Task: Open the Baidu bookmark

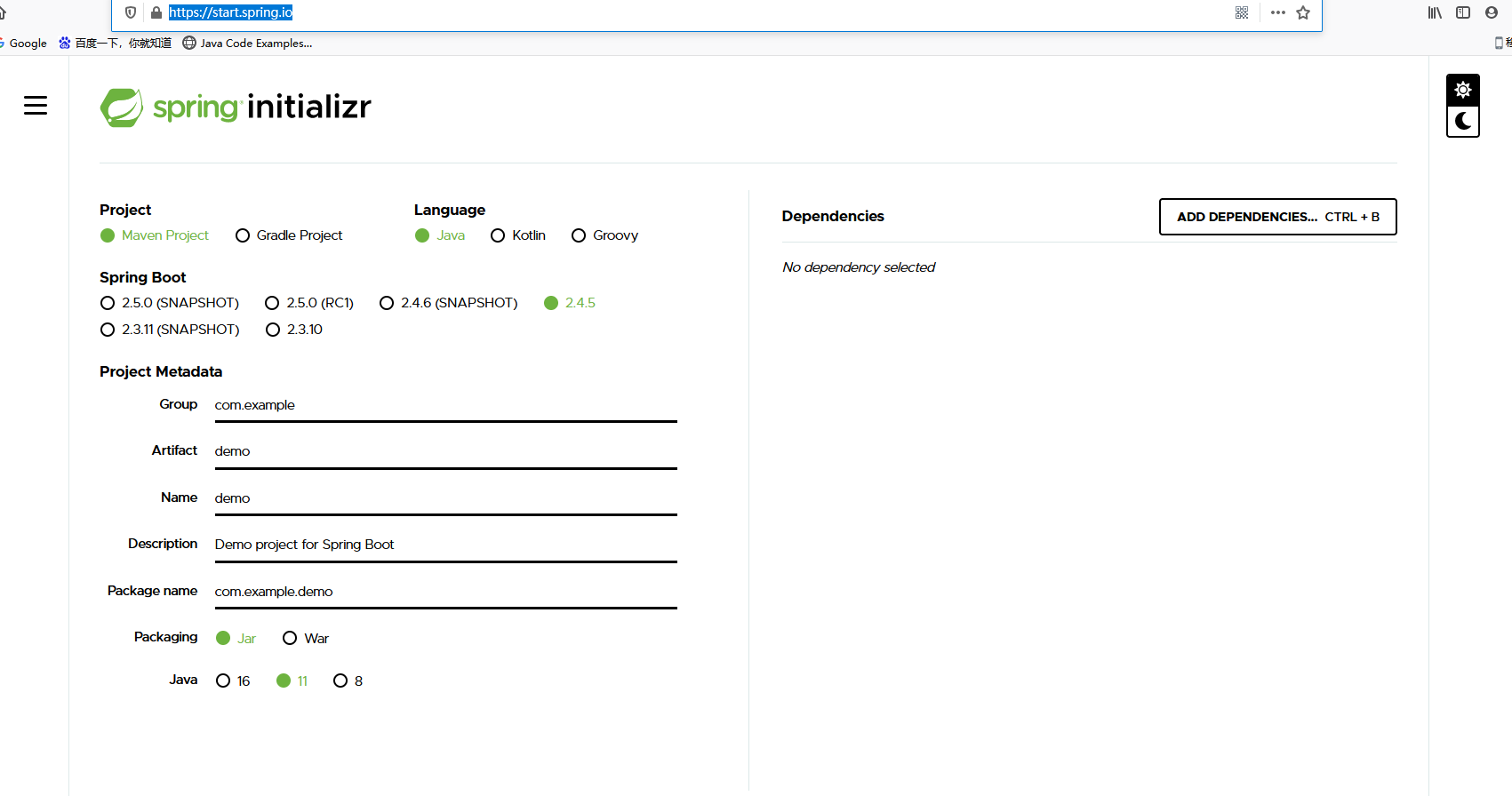Action: [x=115, y=43]
